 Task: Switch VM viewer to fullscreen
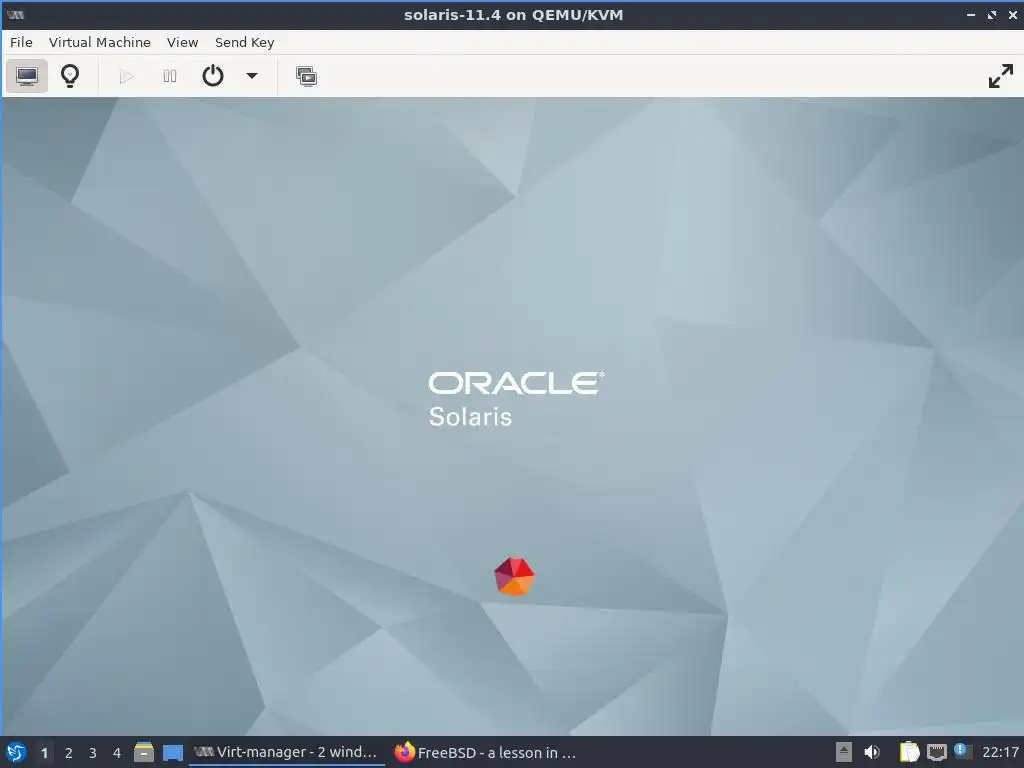pyautogui.click(x=1000, y=76)
